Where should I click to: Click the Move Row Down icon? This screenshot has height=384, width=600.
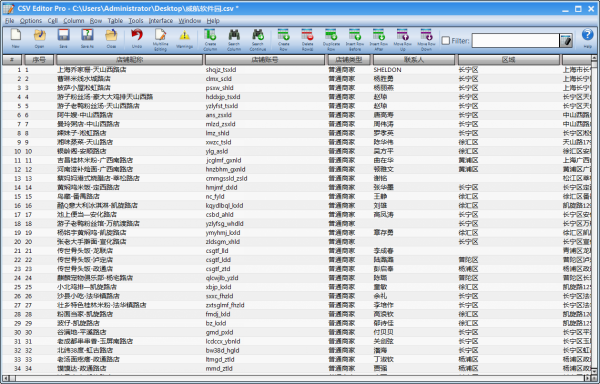426,39
